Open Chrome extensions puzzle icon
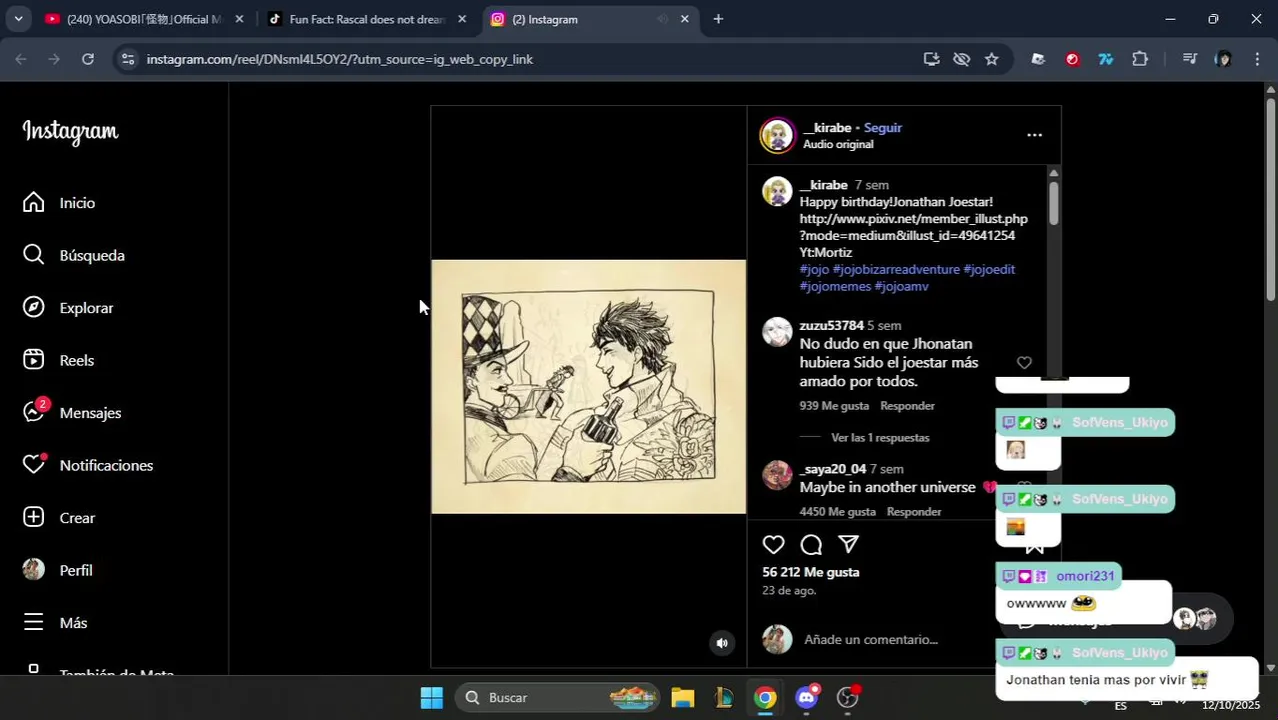 tap(1140, 59)
